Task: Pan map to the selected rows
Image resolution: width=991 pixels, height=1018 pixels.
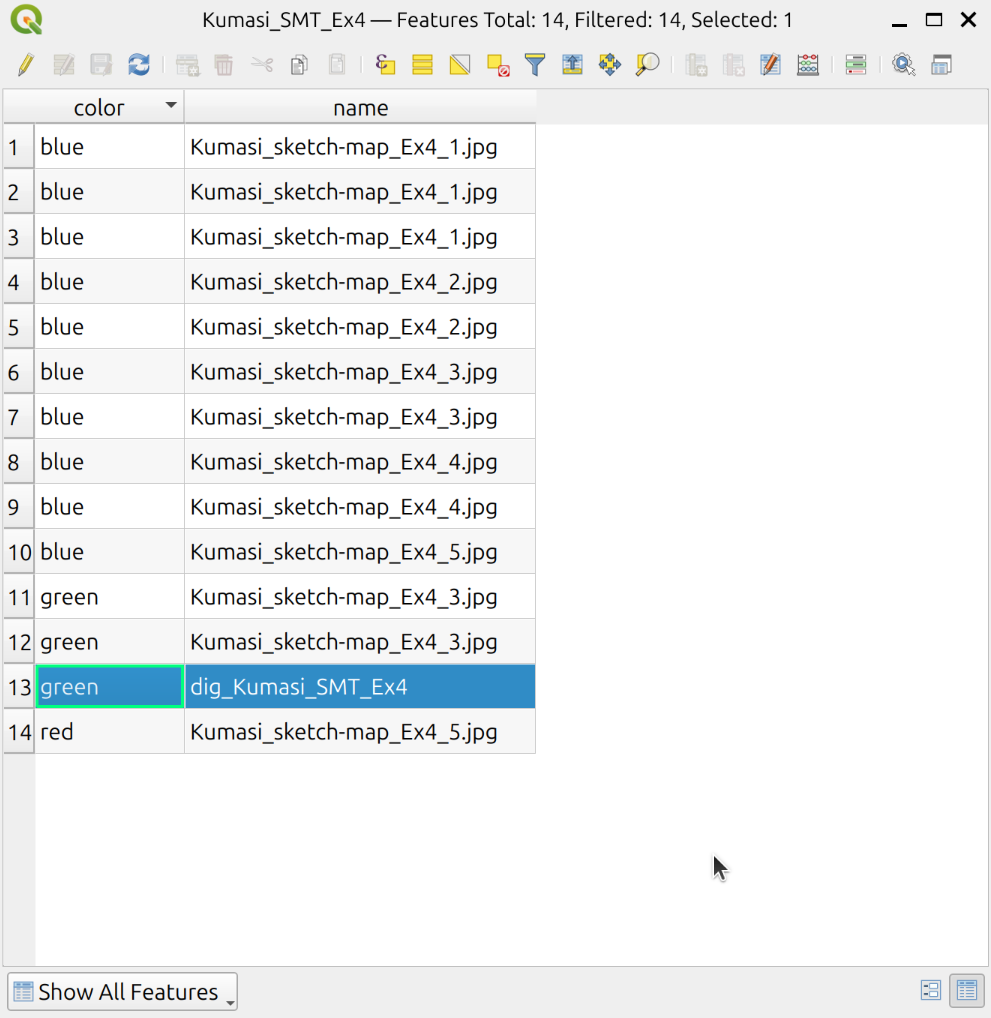Action: (x=609, y=65)
